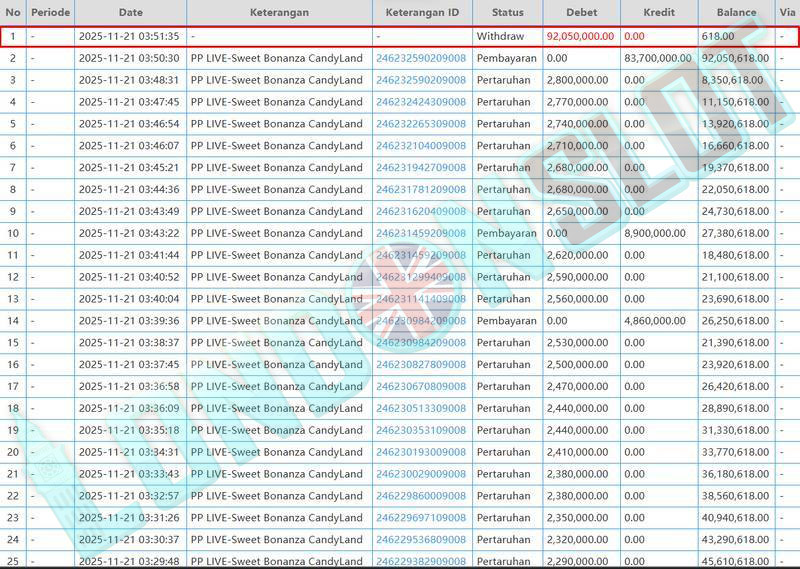Open Keterangan ID link 246232265309008
This screenshot has height=569, width=800.
tap(421, 124)
